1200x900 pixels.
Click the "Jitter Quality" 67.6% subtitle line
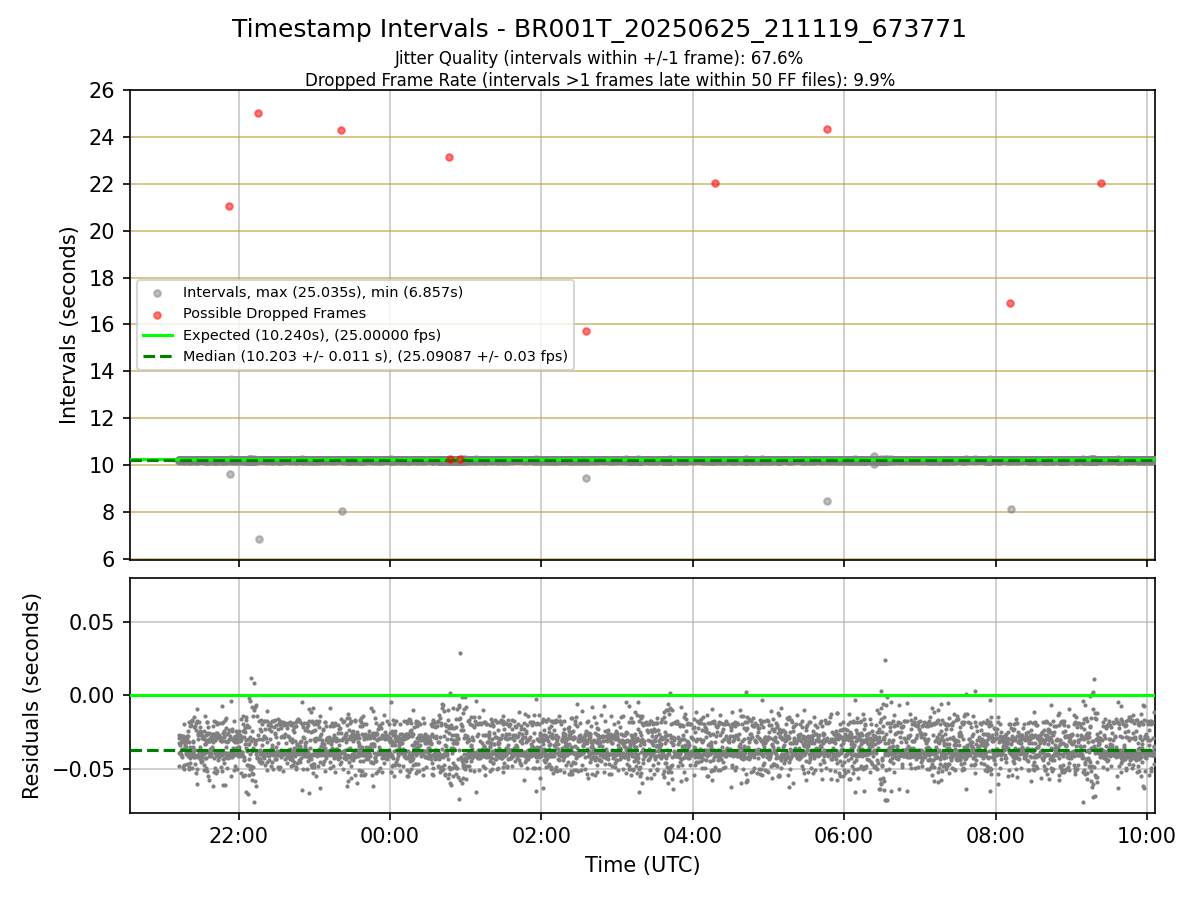click(x=599, y=58)
